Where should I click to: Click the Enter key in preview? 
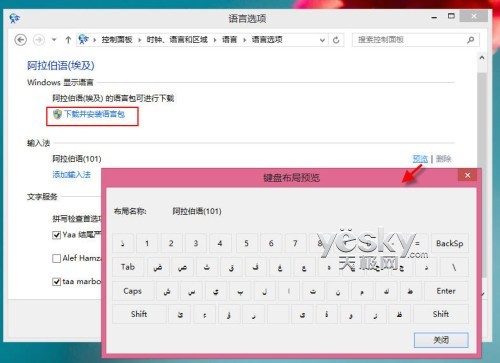[x=446, y=291]
